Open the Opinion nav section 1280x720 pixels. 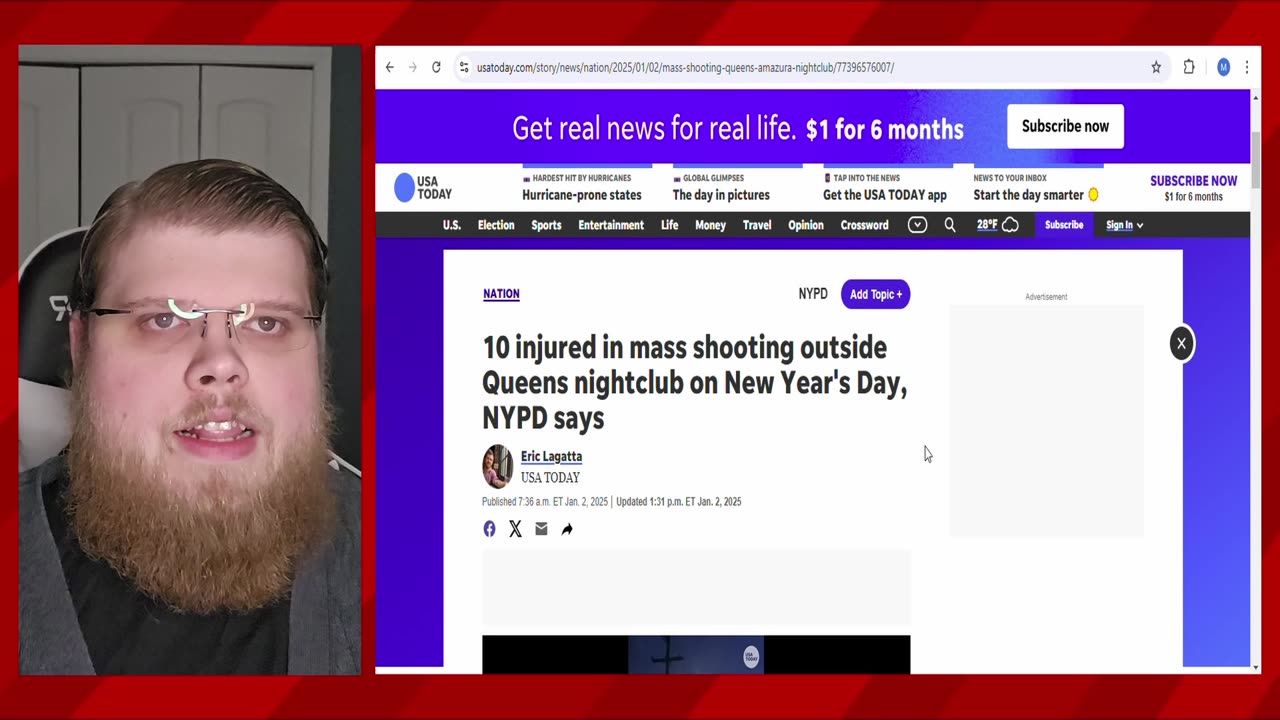tap(805, 225)
